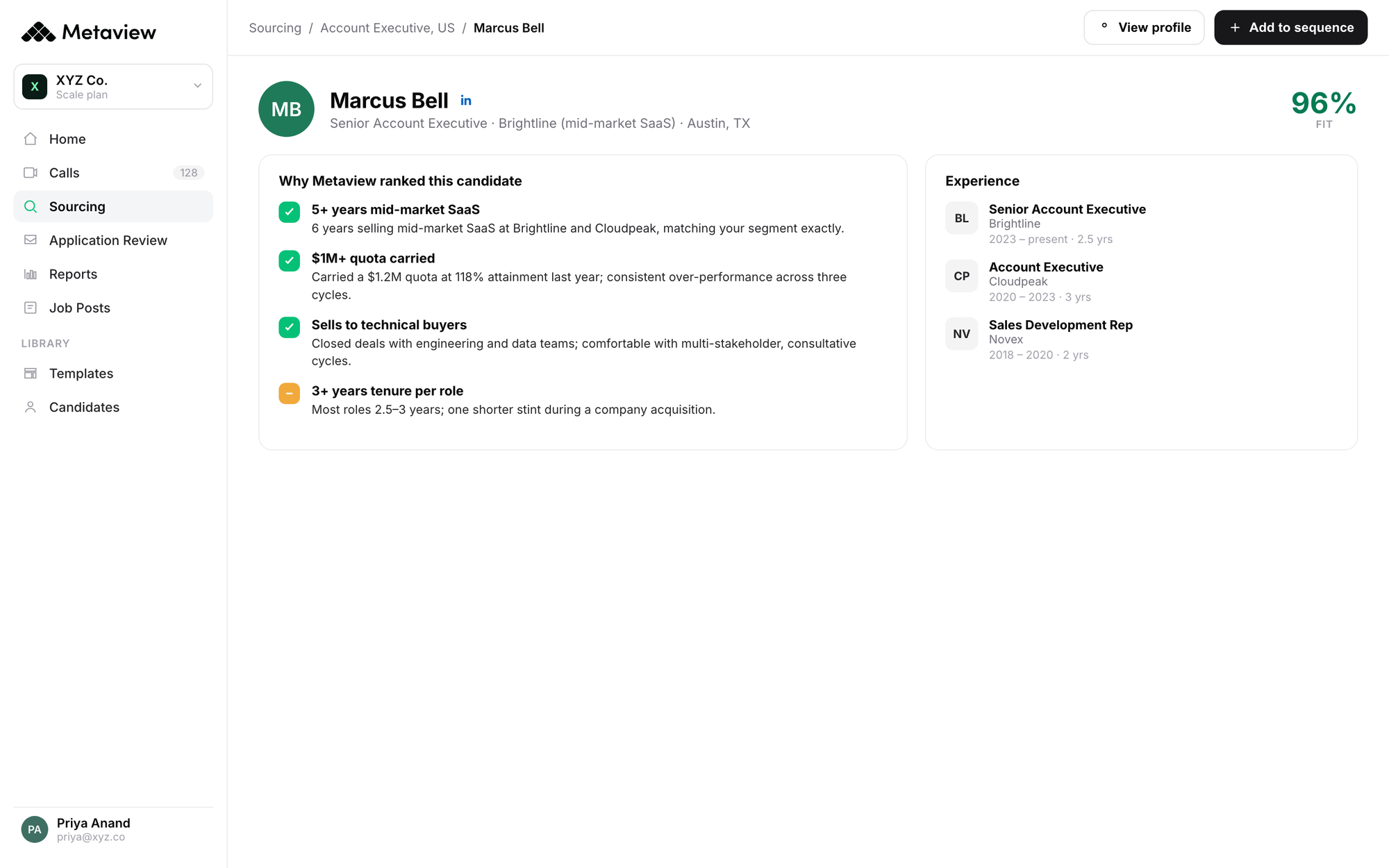Click green check for $1M+ quota carried
Viewport: 1389px width, 868px height.
pos(290,260)
